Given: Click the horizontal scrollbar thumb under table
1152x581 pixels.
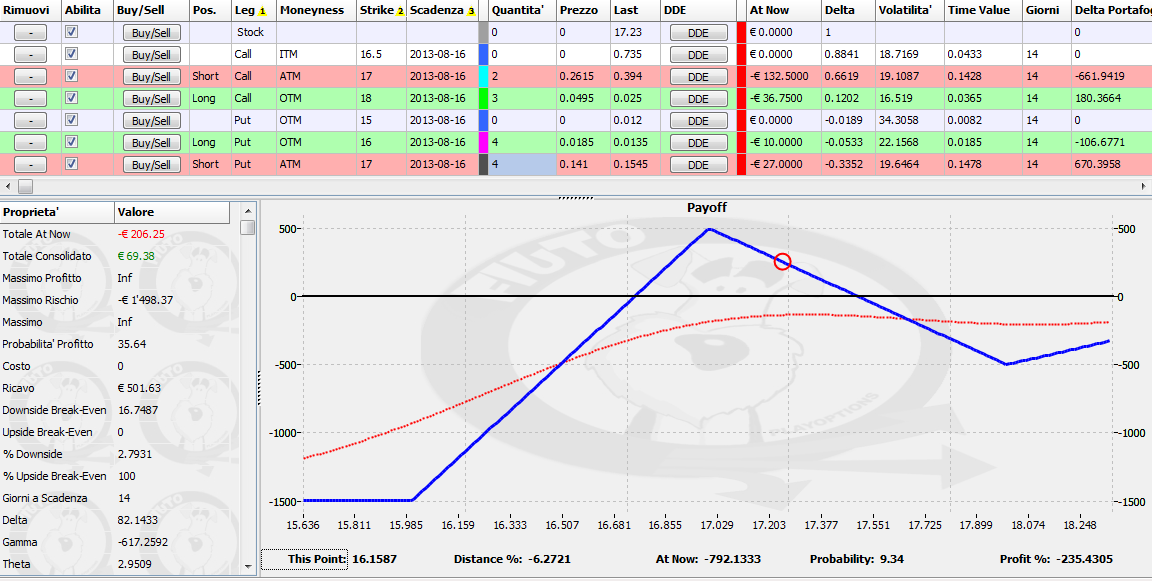Looking at the screenshot, I should pyautogui.click(x=25, y=187).
